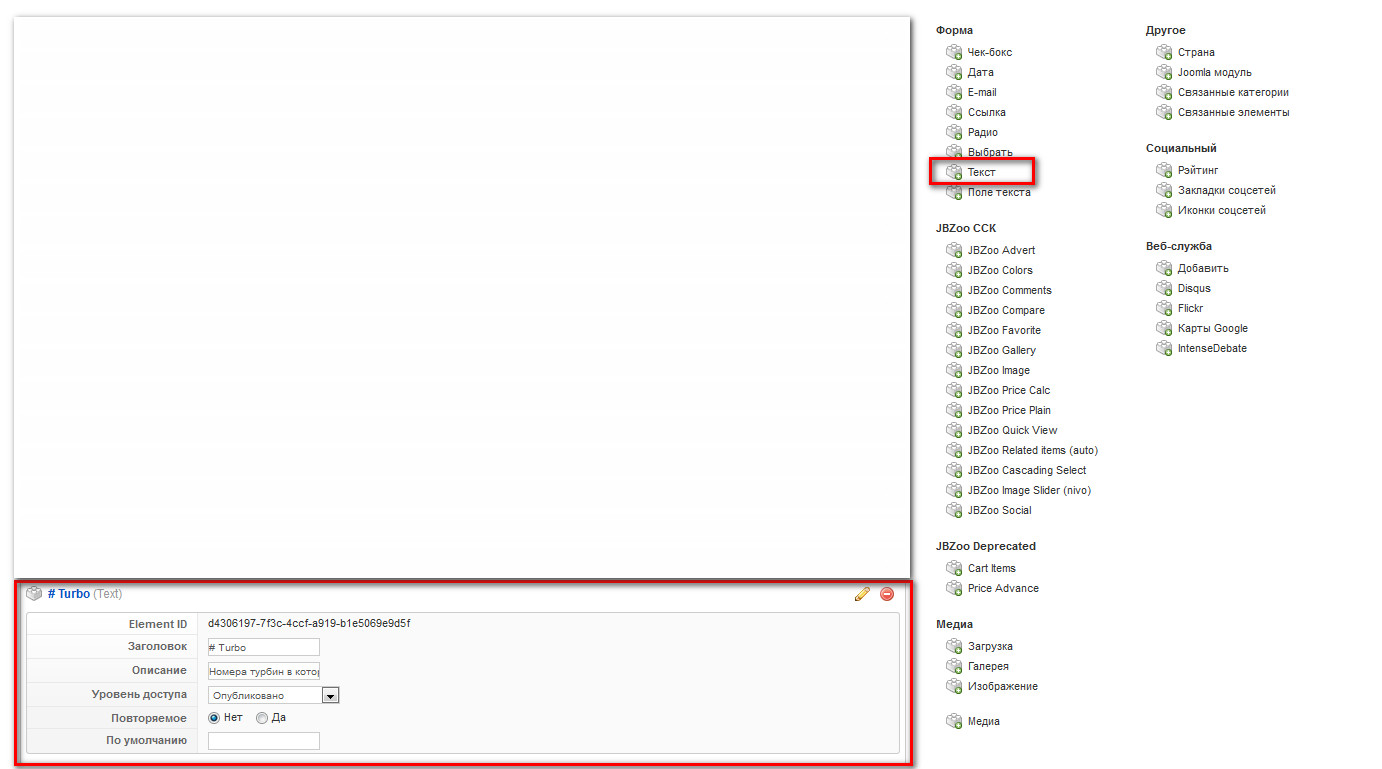Add the Disqus element
The height and width of the screenshot is (769, 1382).
(1193, 288)
